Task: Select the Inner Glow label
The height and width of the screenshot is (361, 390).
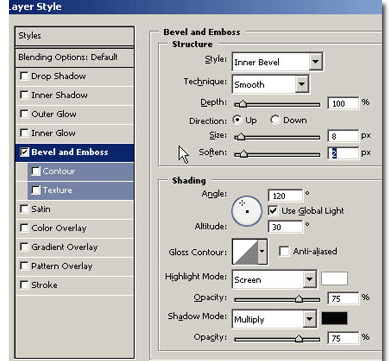Action: coord(53,133)
